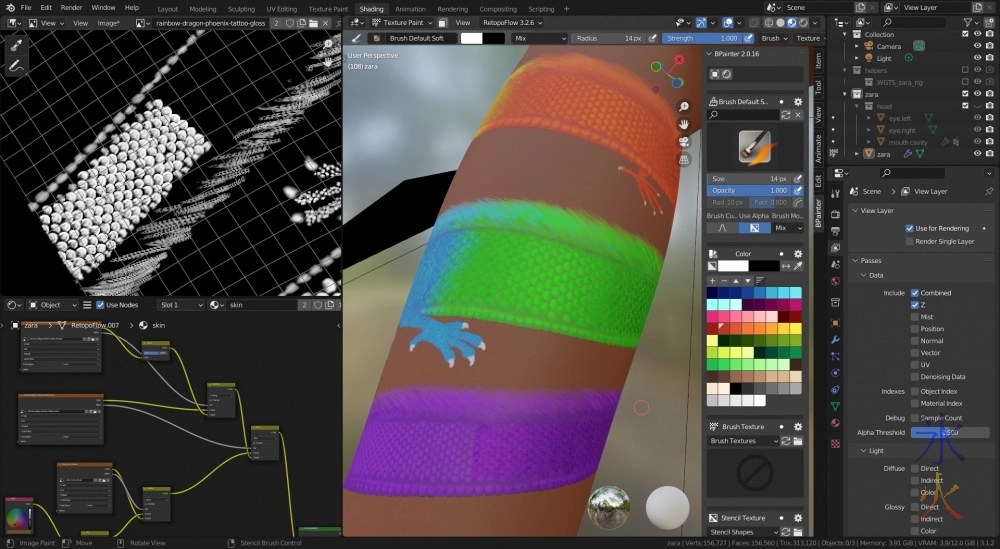This screenshot has height=549, width=1000.
Task: Switch perspective/orthographic with the grid icon
Action: pos(684,159)
